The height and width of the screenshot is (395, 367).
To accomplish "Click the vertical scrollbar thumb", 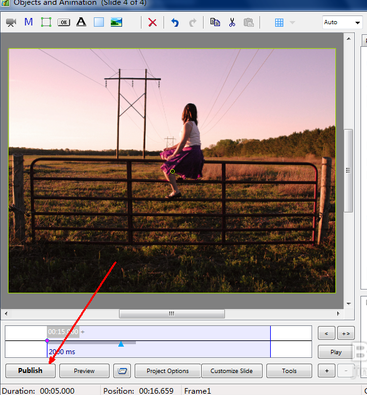I will (x=348, y=171).
